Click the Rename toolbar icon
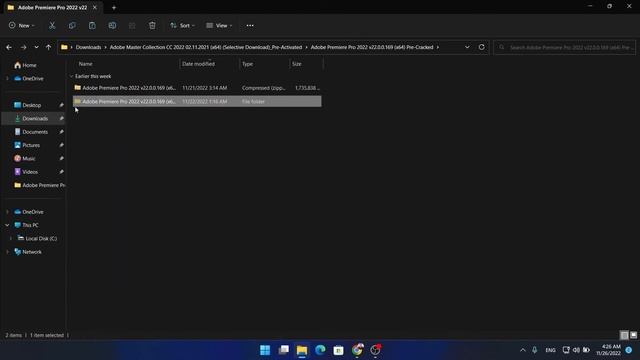 coord(112,25)
